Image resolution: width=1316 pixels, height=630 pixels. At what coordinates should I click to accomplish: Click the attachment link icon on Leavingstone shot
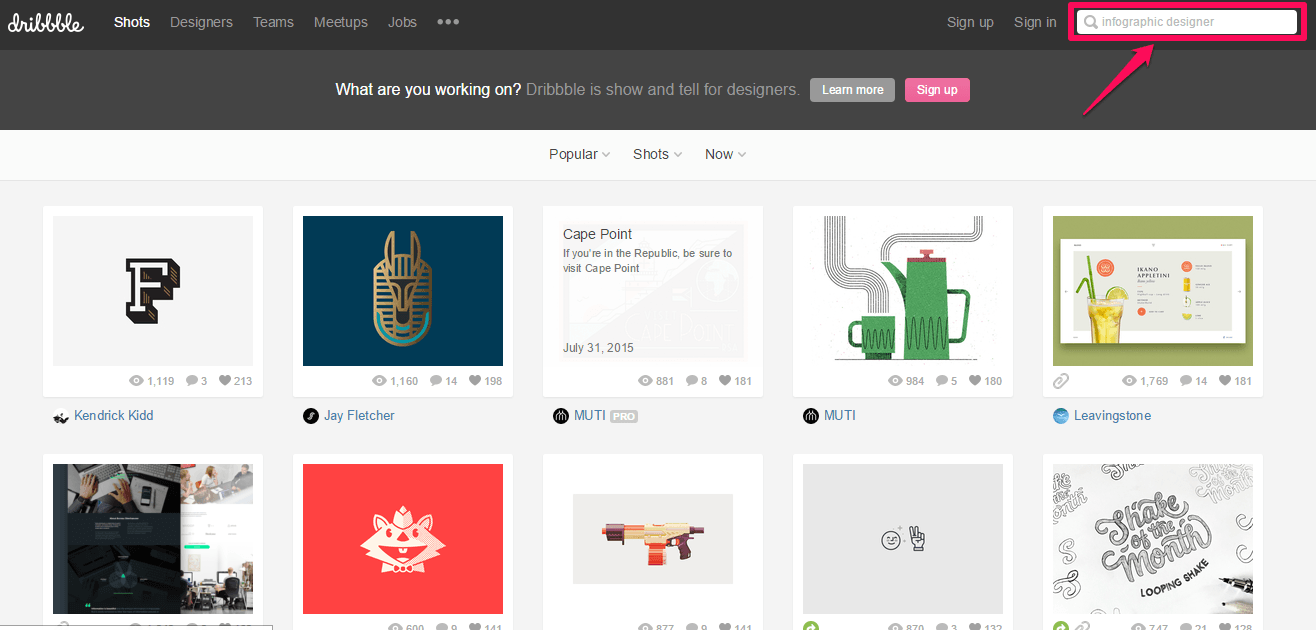pos(1062,381)
